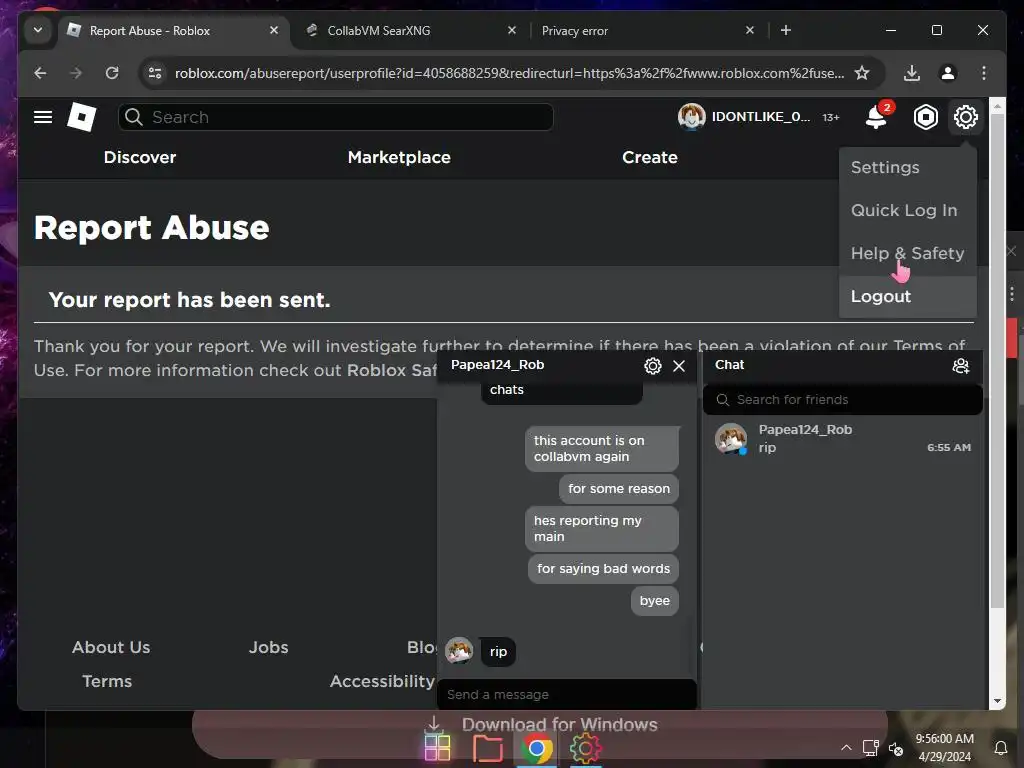This screenshot has height=768, width=1024.
Task: Switch to the CollabVM SearXNG tab
Action: [x=379, y=31]
